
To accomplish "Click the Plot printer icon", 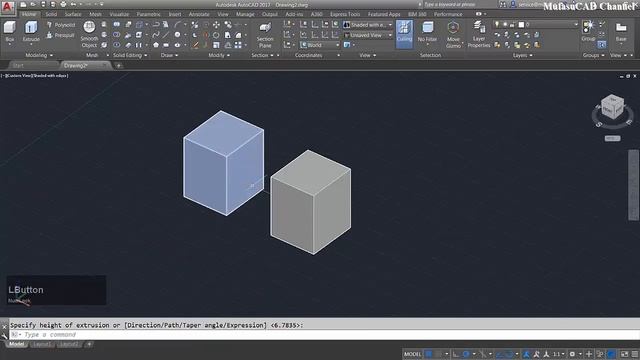I will [x=63, y=4].
